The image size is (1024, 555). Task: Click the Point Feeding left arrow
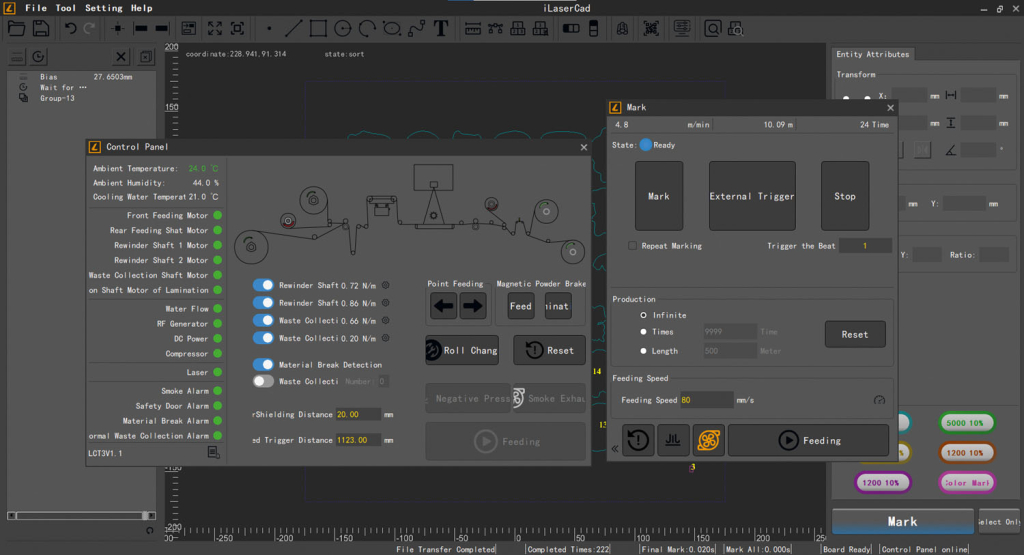click(443, 306)
